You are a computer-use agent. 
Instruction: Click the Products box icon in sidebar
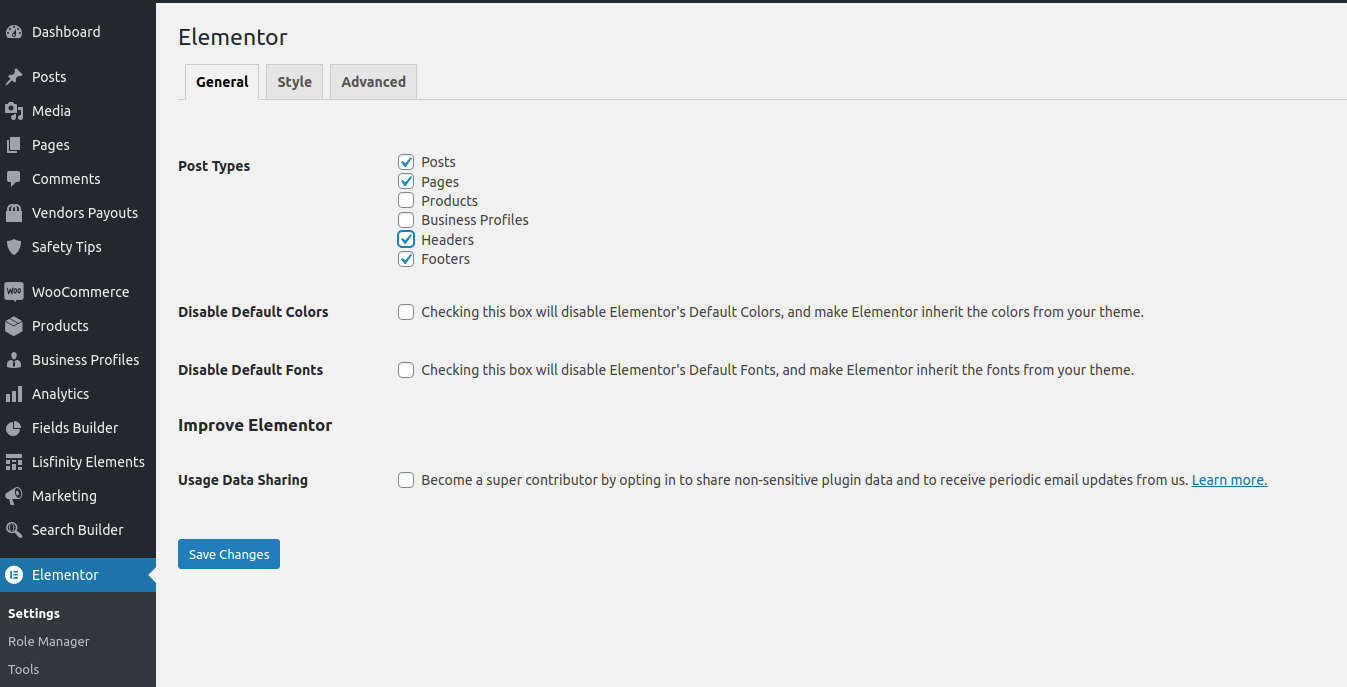pyautogui.click(x=14, y=326)
